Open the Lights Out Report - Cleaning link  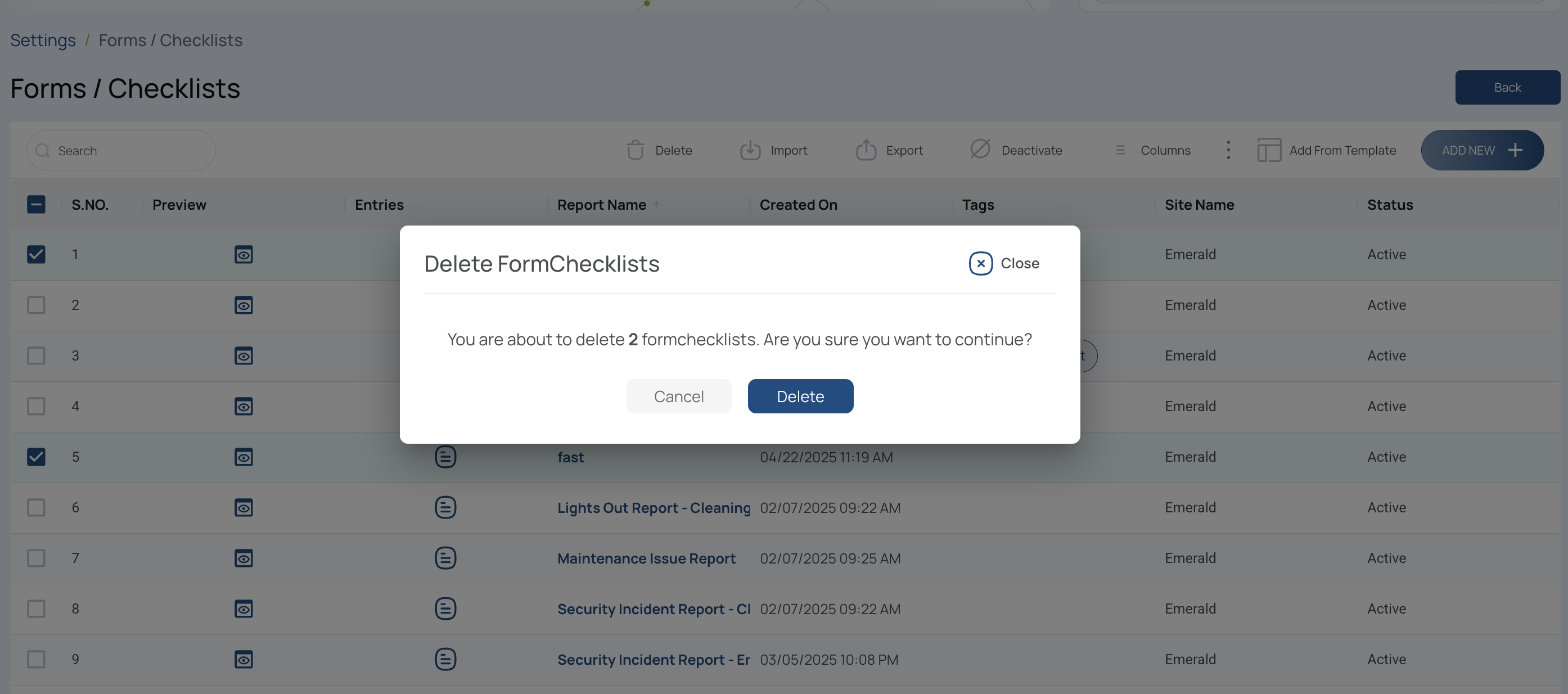click(x=654, y=508)
